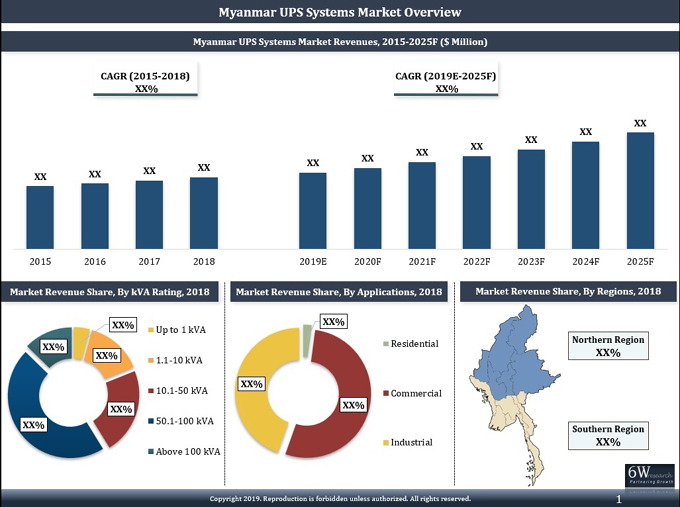Click the 1.1-10 kVA legend text
This screenshot has width=680, height=507.
click(x=179, y=360)
